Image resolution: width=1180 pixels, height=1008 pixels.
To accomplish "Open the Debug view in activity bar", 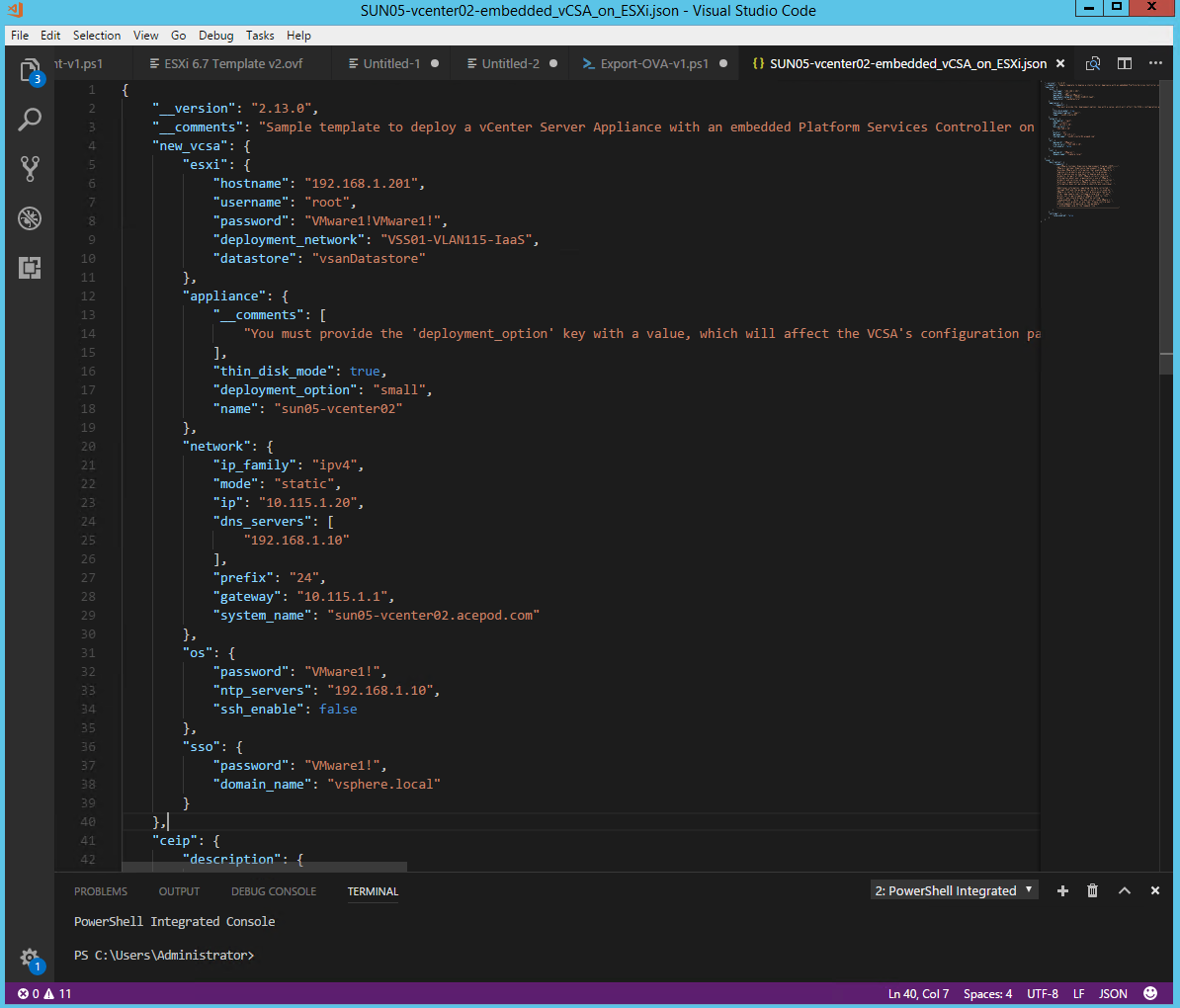I will pos(30,218).
